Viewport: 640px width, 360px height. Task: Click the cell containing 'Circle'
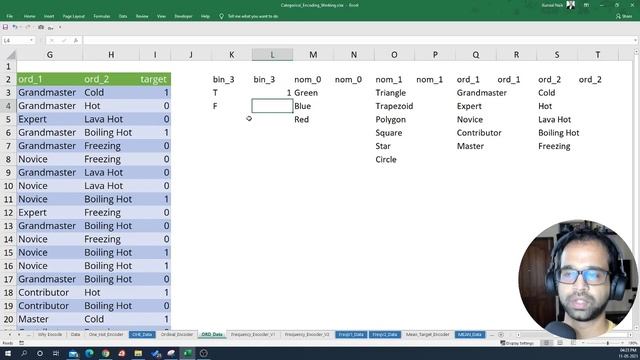[394, 160]
